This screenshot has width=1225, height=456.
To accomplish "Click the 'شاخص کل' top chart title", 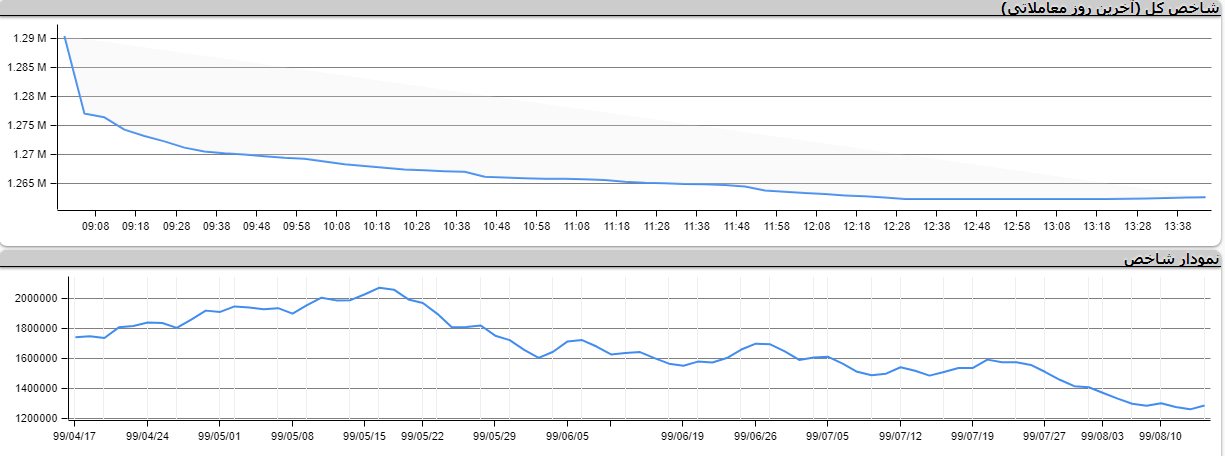I will (1110, 8).
